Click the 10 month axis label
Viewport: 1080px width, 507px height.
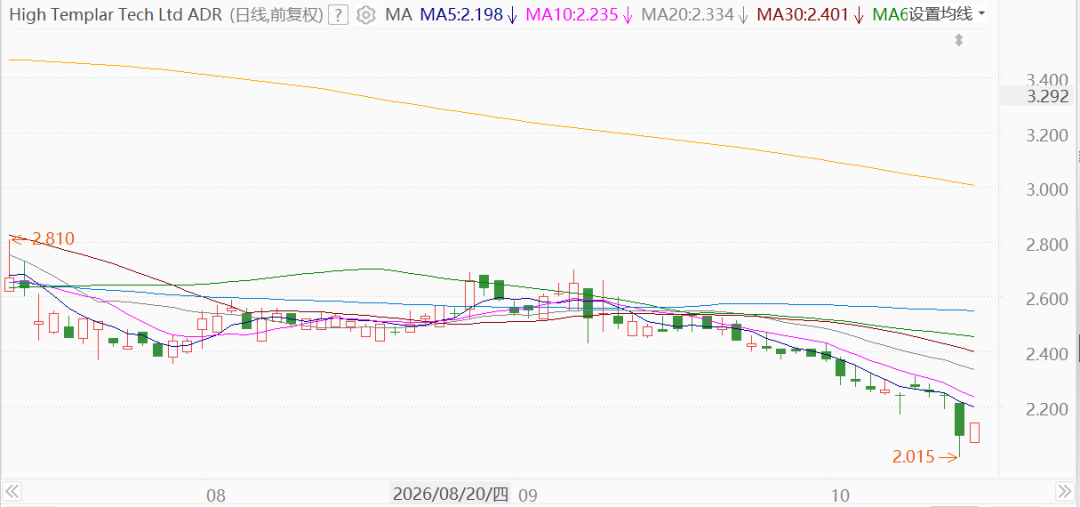click(x=841, y=495)
